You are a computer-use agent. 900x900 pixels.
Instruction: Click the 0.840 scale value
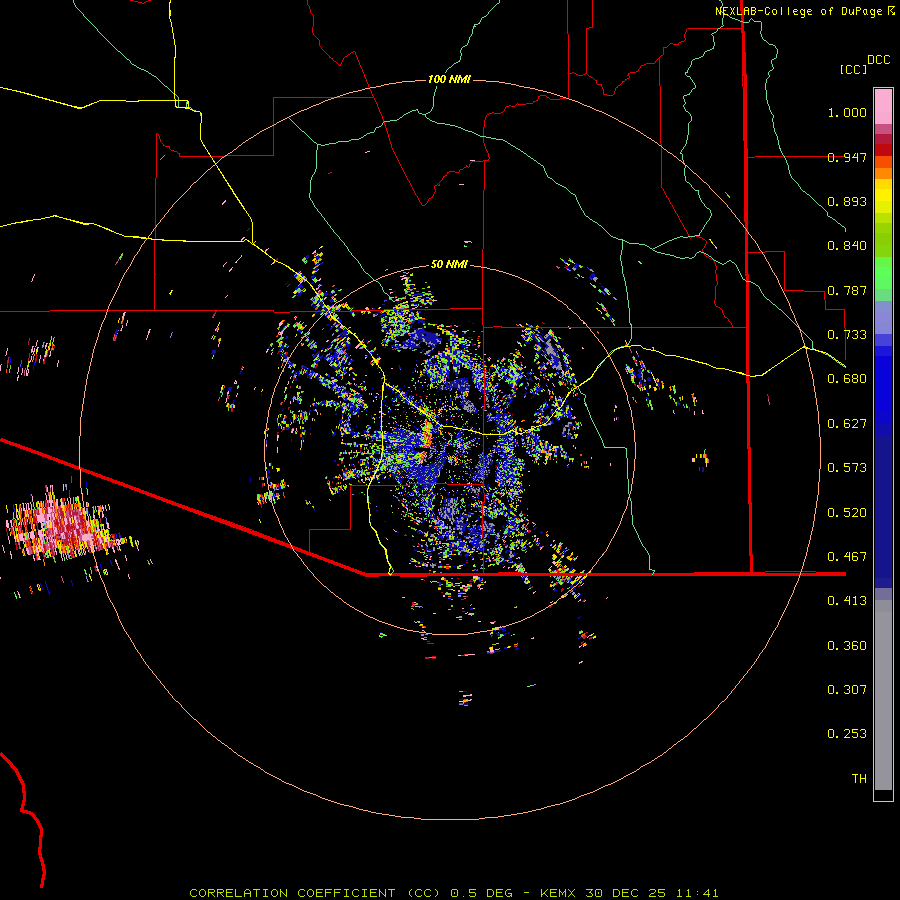(x=847, y=246)
